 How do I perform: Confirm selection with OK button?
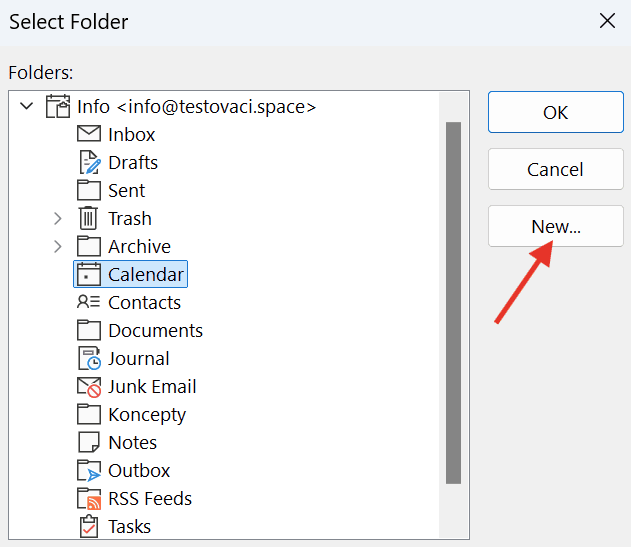(x=556, y=112)
